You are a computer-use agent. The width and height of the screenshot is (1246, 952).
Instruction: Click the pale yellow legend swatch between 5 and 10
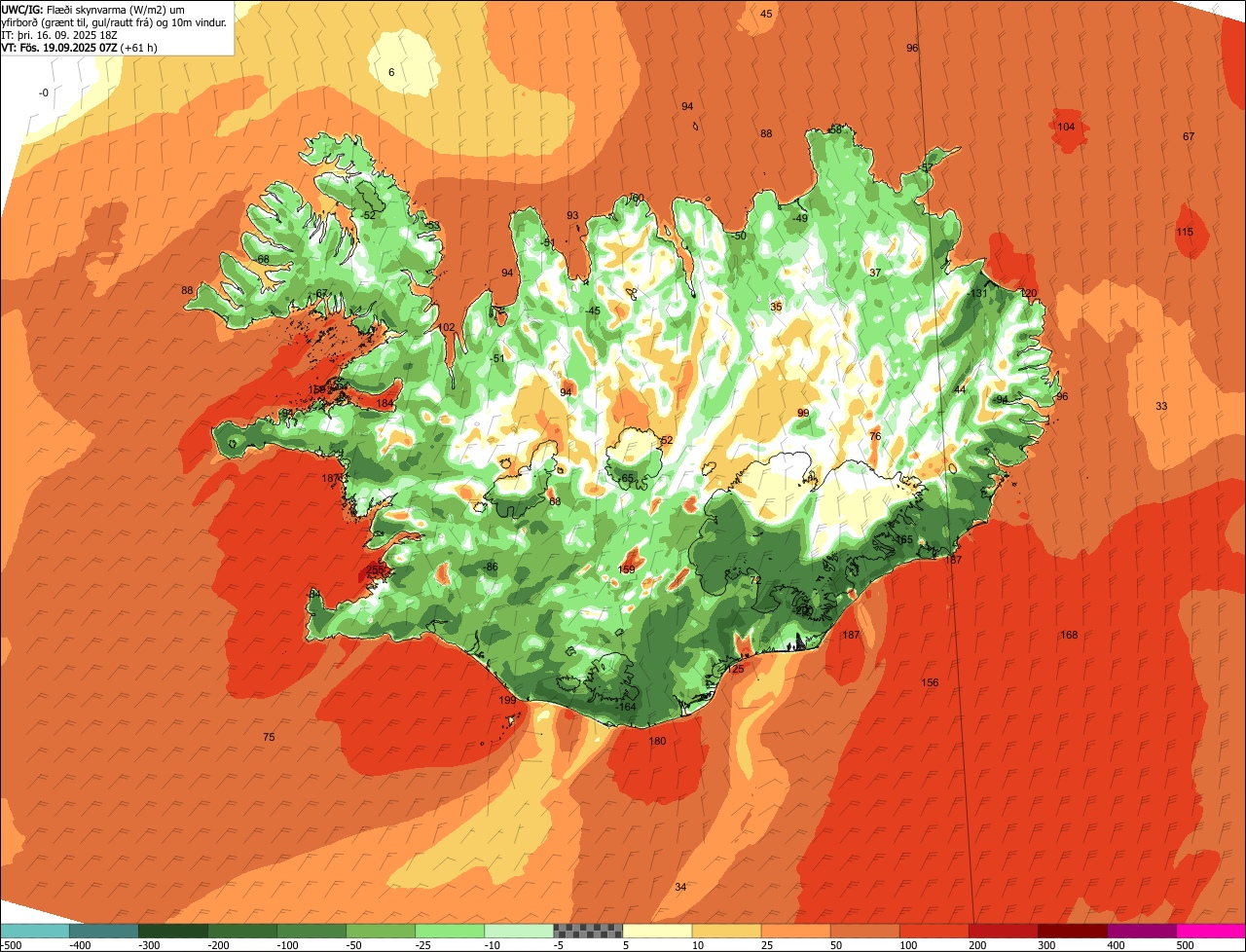click(657, 931)
